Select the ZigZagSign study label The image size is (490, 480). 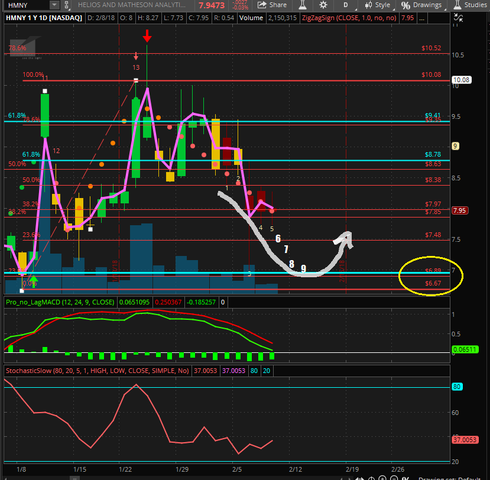click(x=349, y=18)
